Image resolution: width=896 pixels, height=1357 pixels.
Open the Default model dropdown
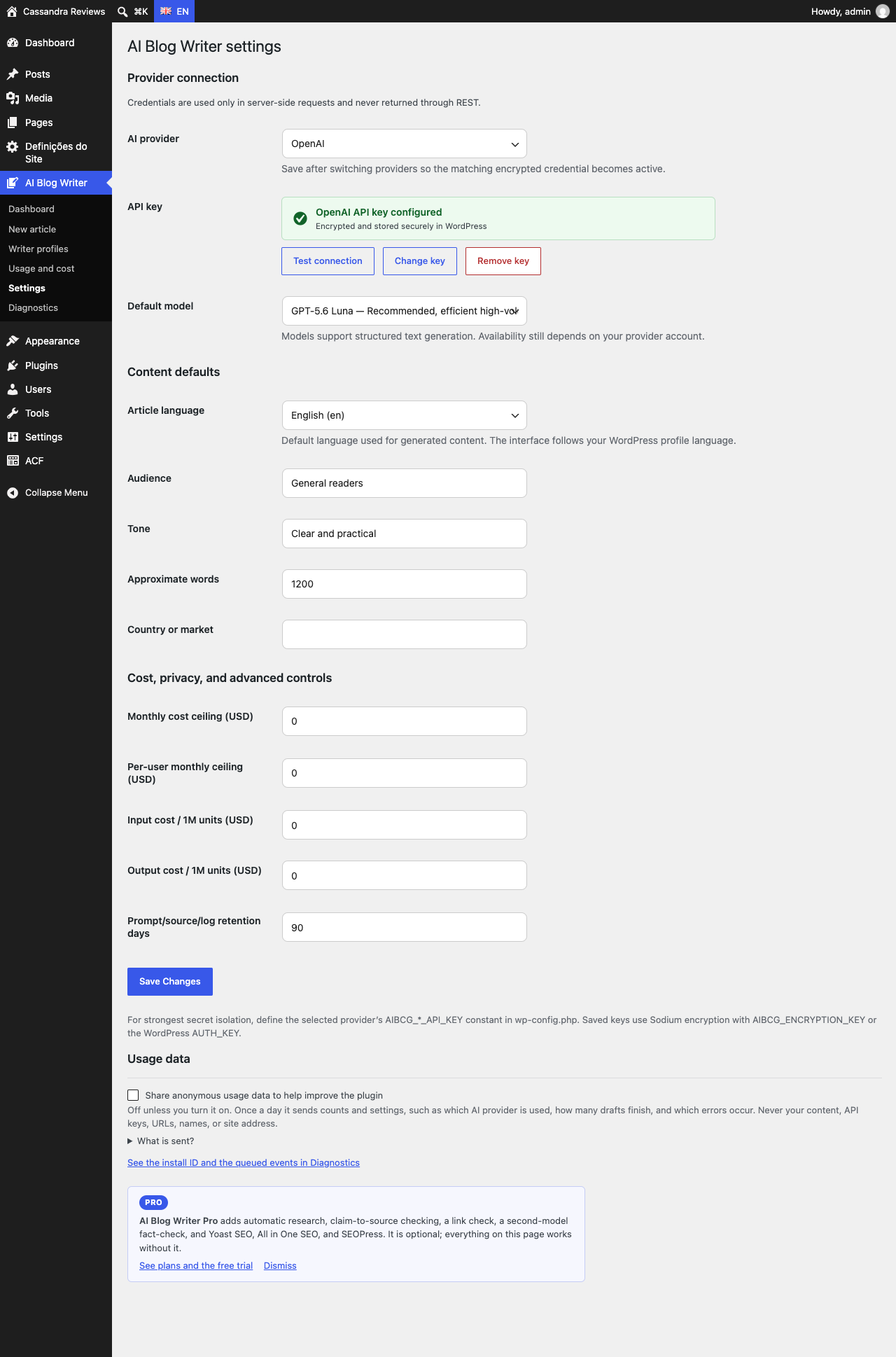click(x=405, y=311)
